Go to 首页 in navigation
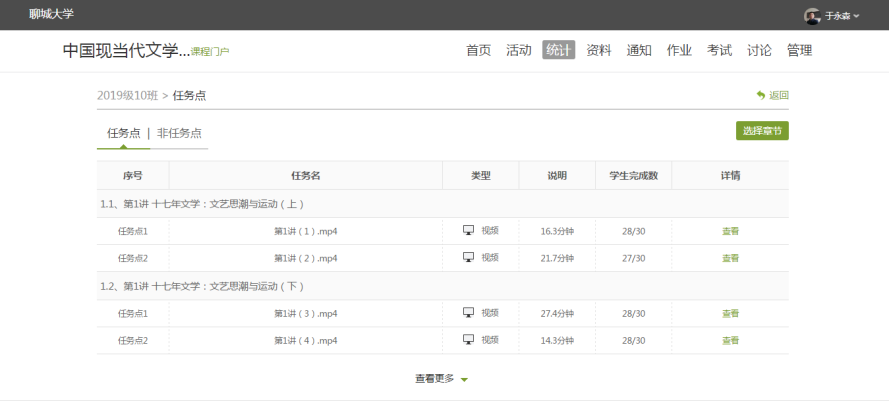 click(x=478, y=50)
